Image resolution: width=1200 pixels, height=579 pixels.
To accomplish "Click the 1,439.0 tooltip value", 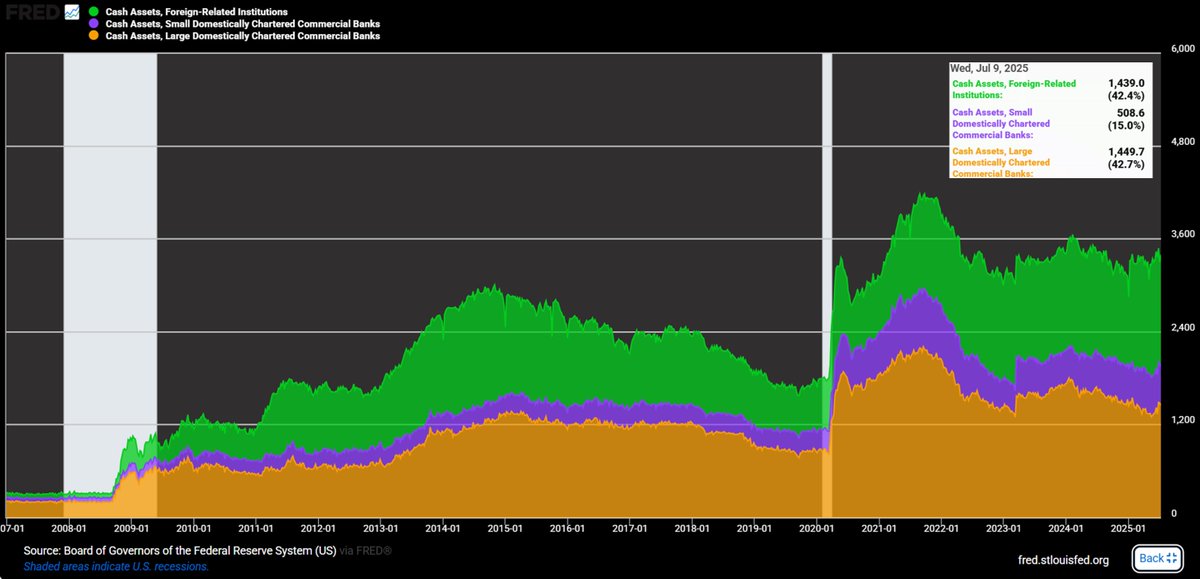I will pos(1126,85).
